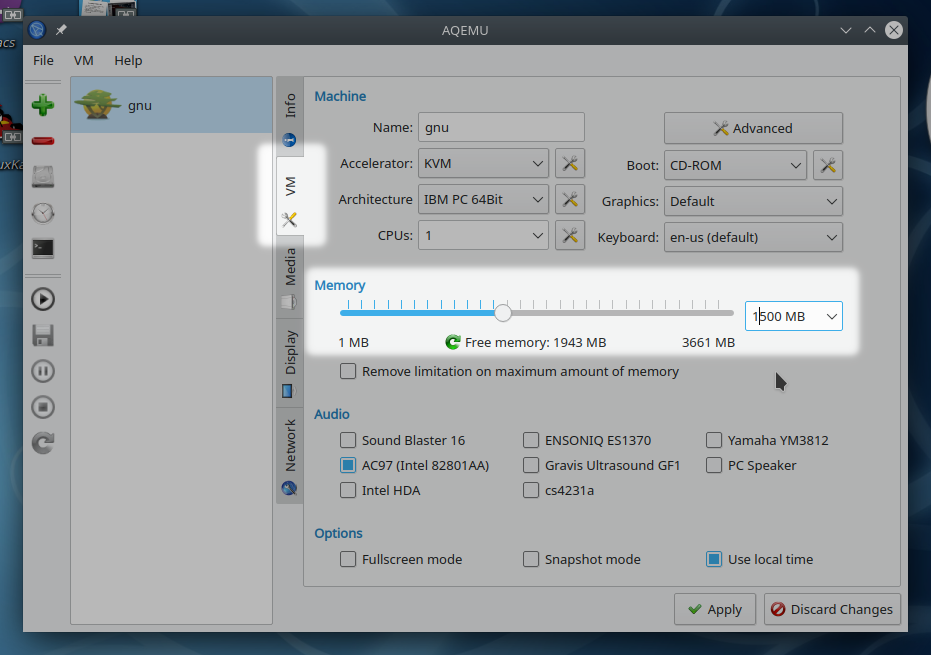931x655 pixels.
Task: Open Architecture settings wrench icon
Action: tap(570, 200)
